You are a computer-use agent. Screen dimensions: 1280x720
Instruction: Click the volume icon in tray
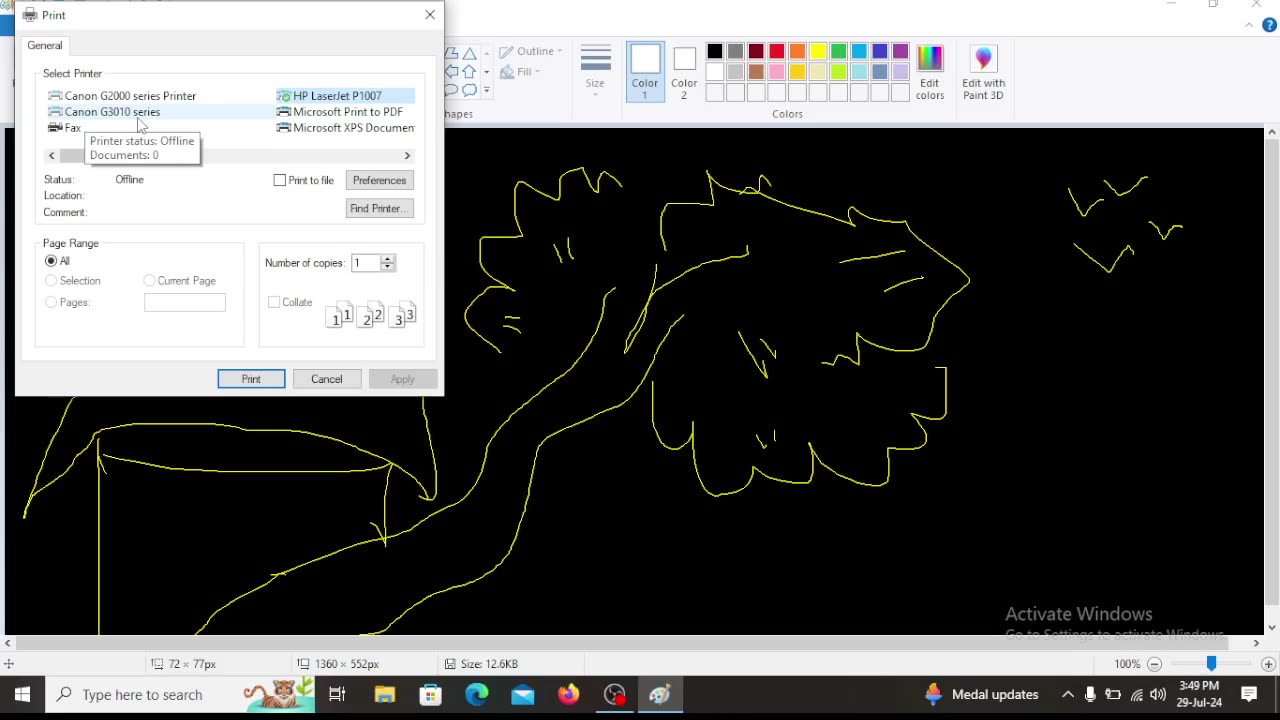click(1158, 694)
